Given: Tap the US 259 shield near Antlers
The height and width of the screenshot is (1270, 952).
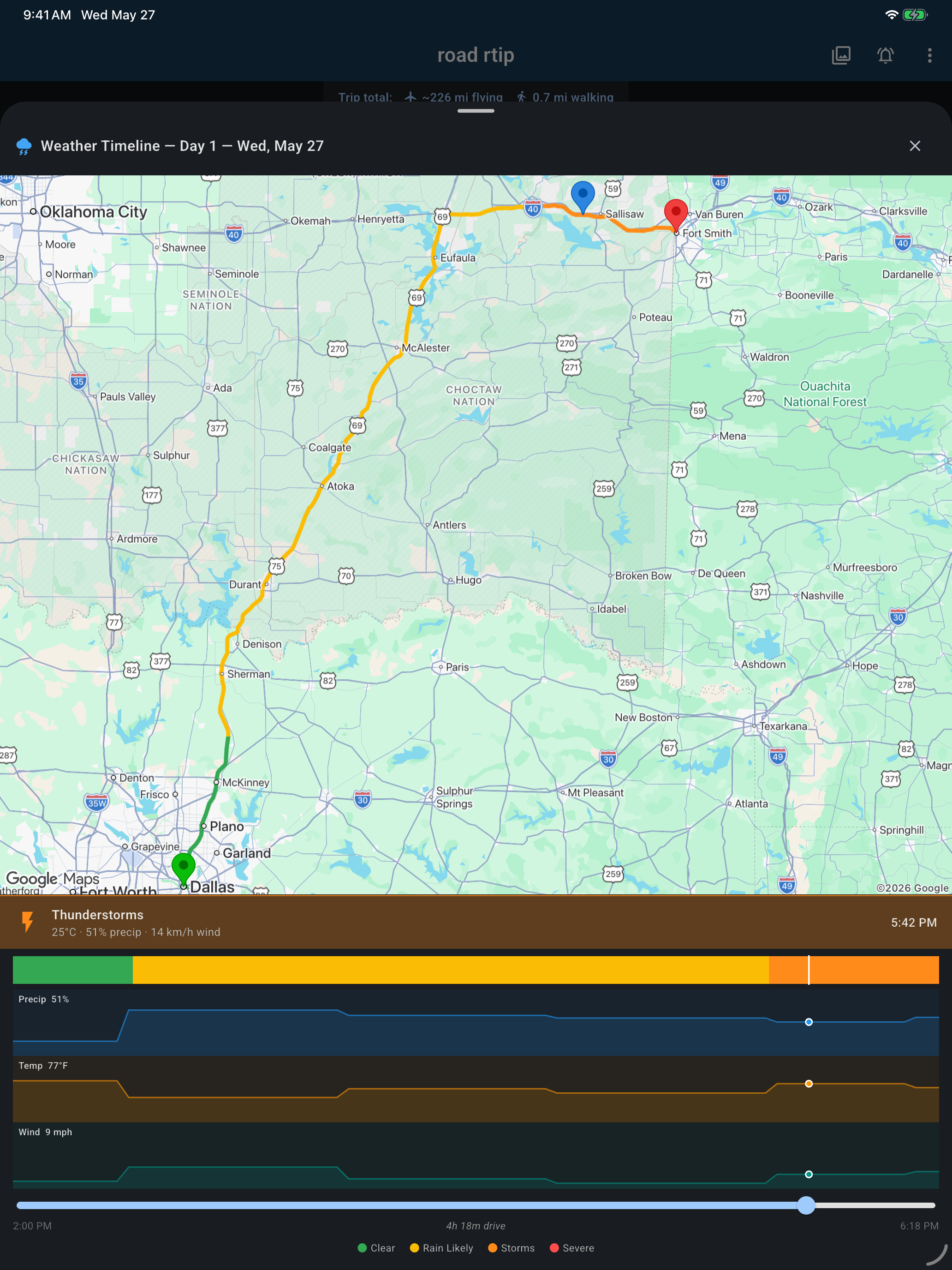Looking at the screenshot, I should (x=604, y=489).
